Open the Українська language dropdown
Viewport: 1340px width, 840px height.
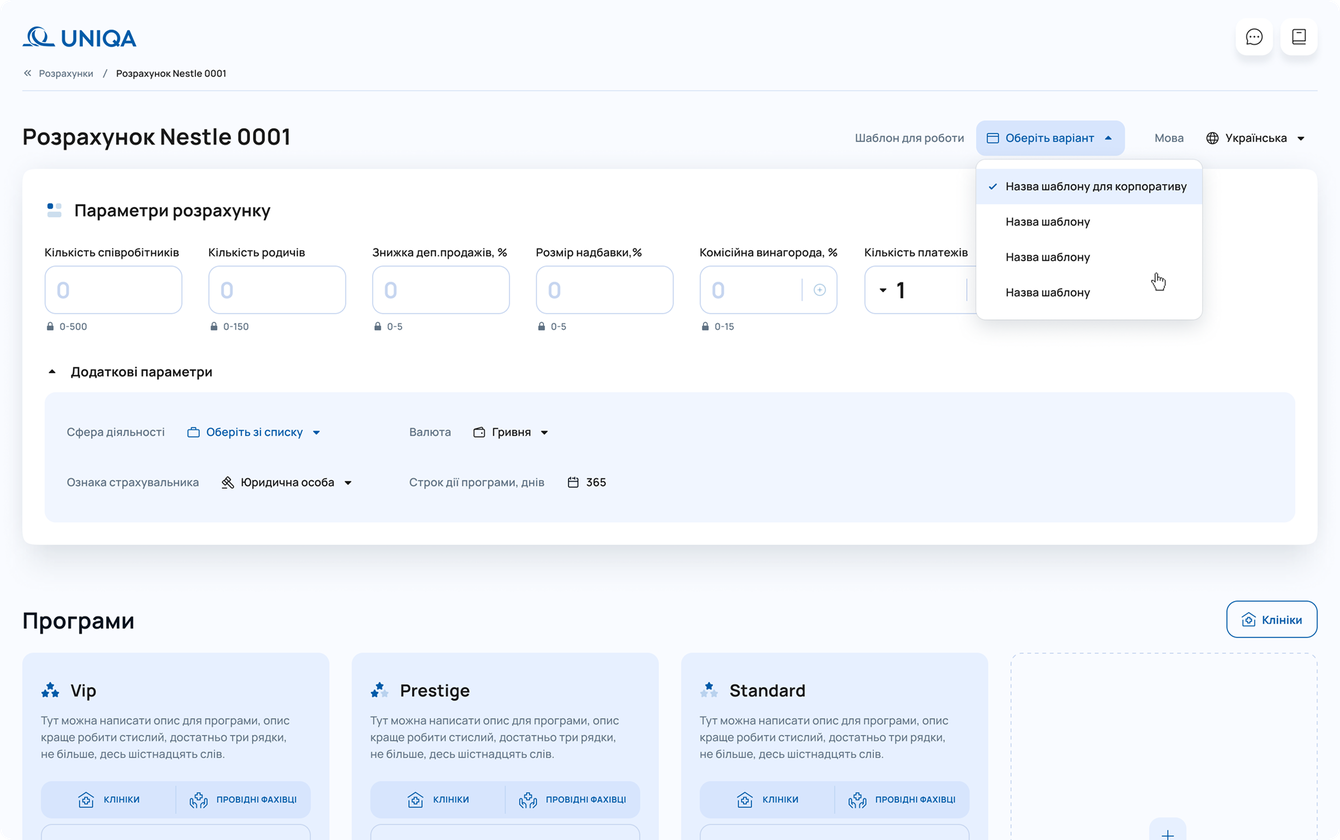(1256, 138)
